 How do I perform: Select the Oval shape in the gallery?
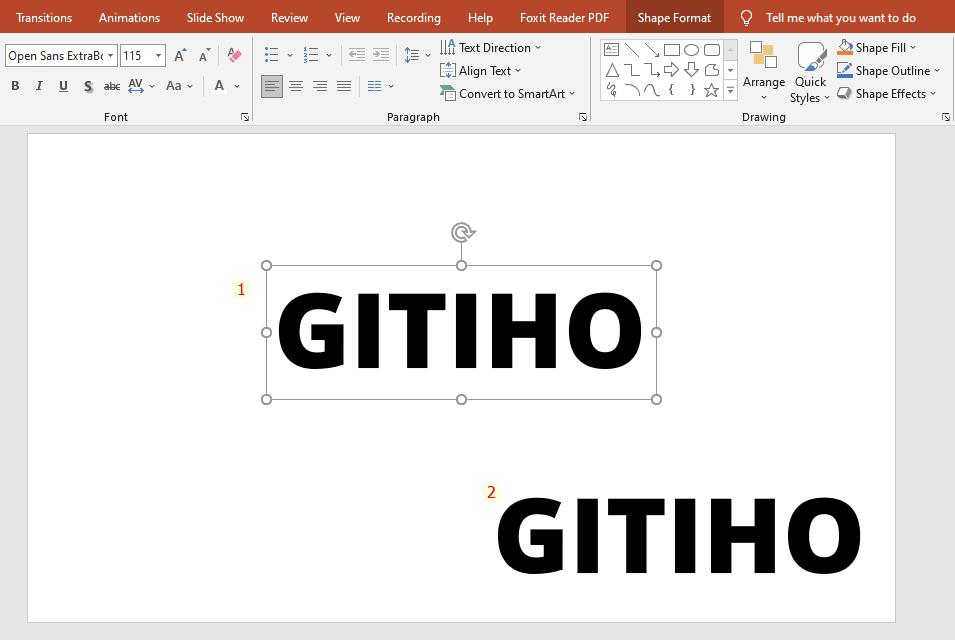[691, 48]
